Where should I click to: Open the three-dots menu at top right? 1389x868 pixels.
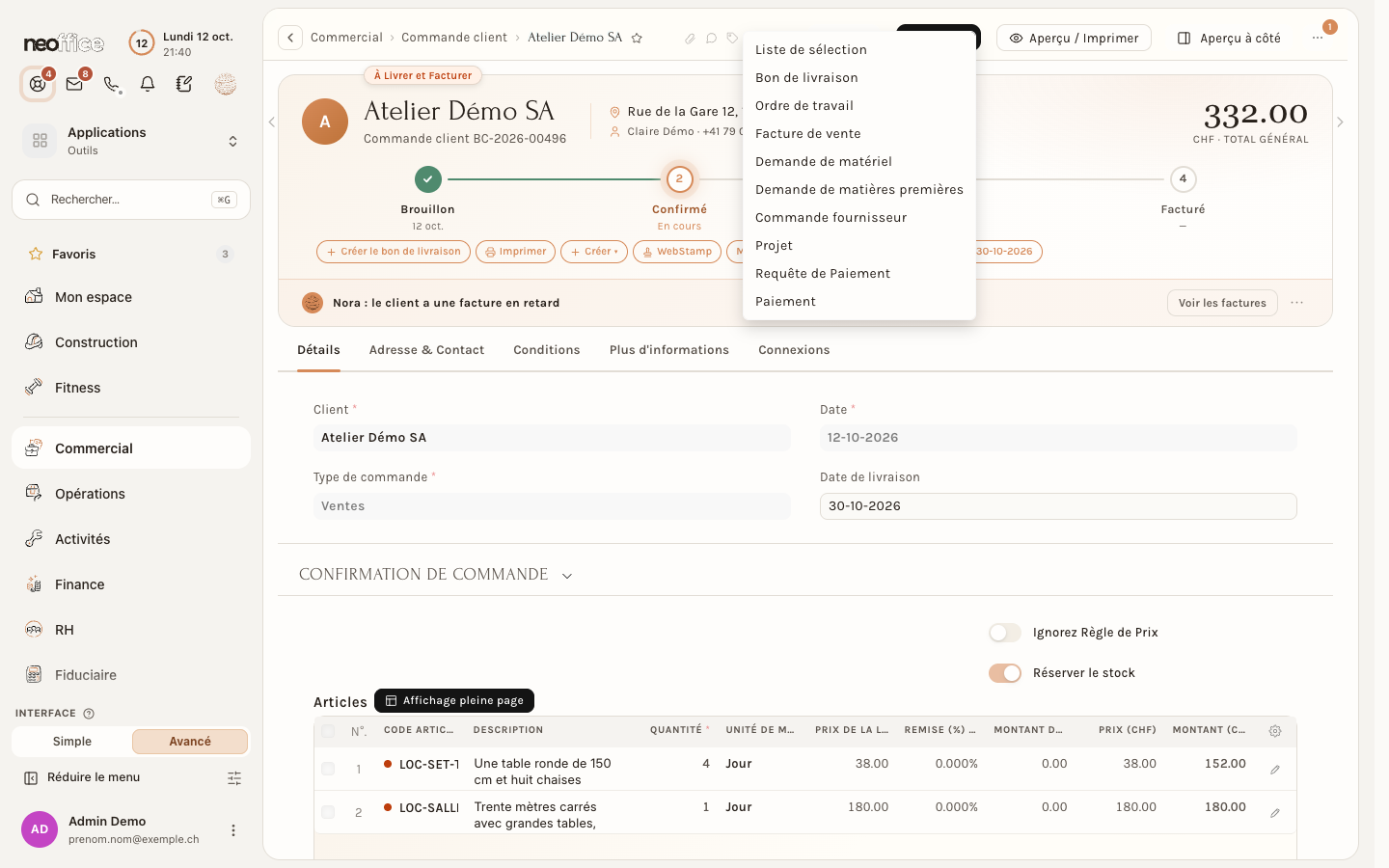1318,38
